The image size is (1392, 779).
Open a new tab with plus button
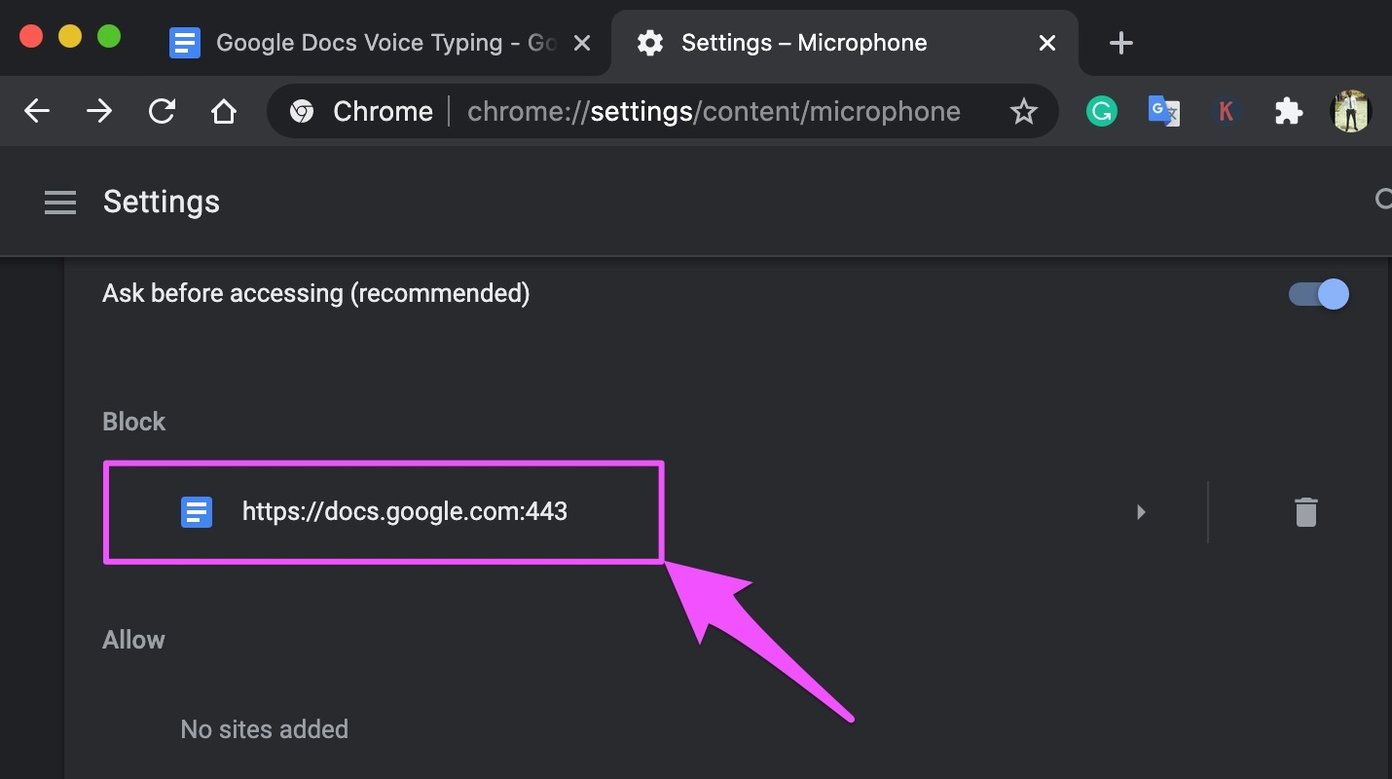(x=1121, y=43)
